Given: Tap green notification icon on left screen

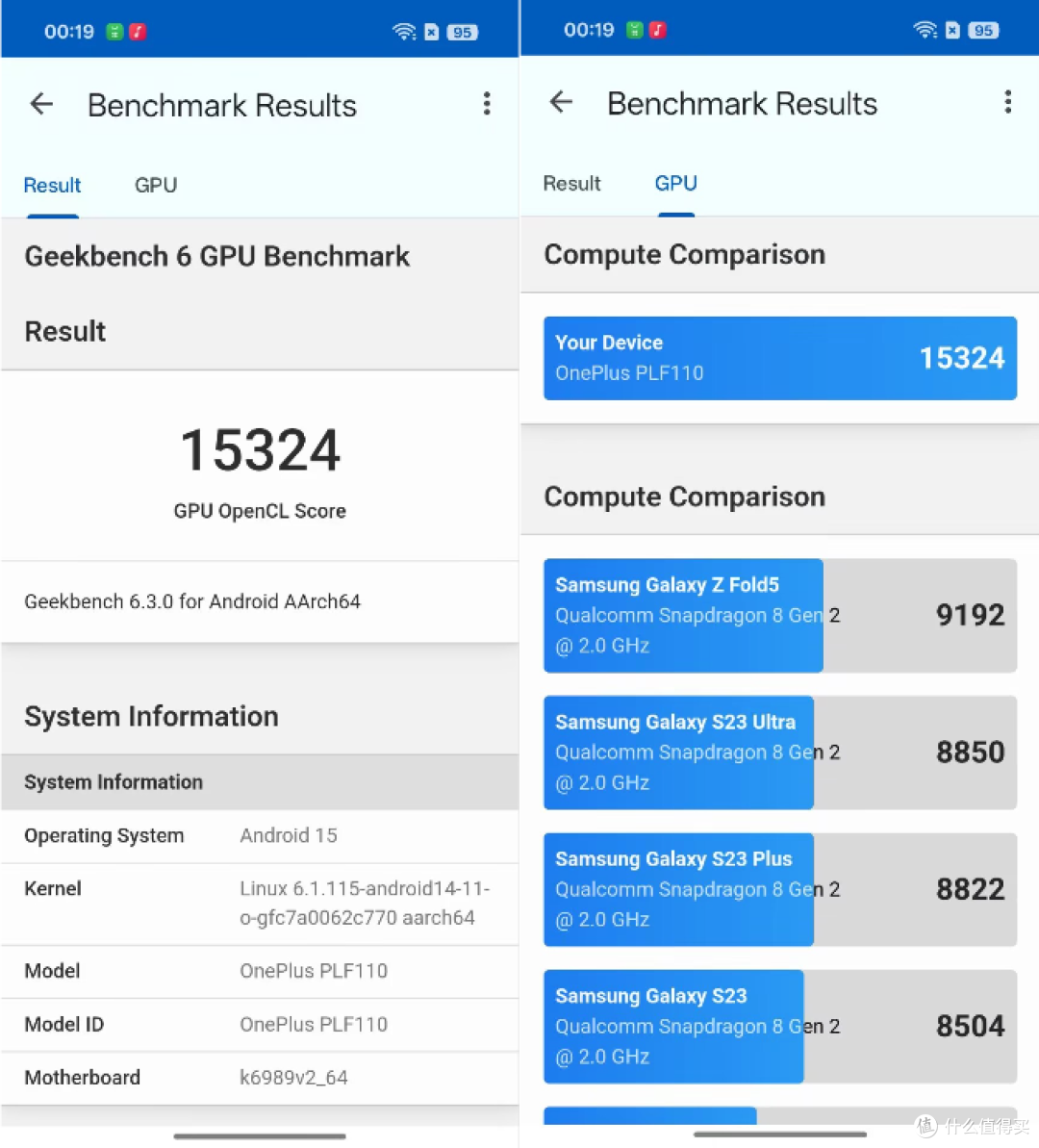Looking at the screenshot, I should point(114,32).
